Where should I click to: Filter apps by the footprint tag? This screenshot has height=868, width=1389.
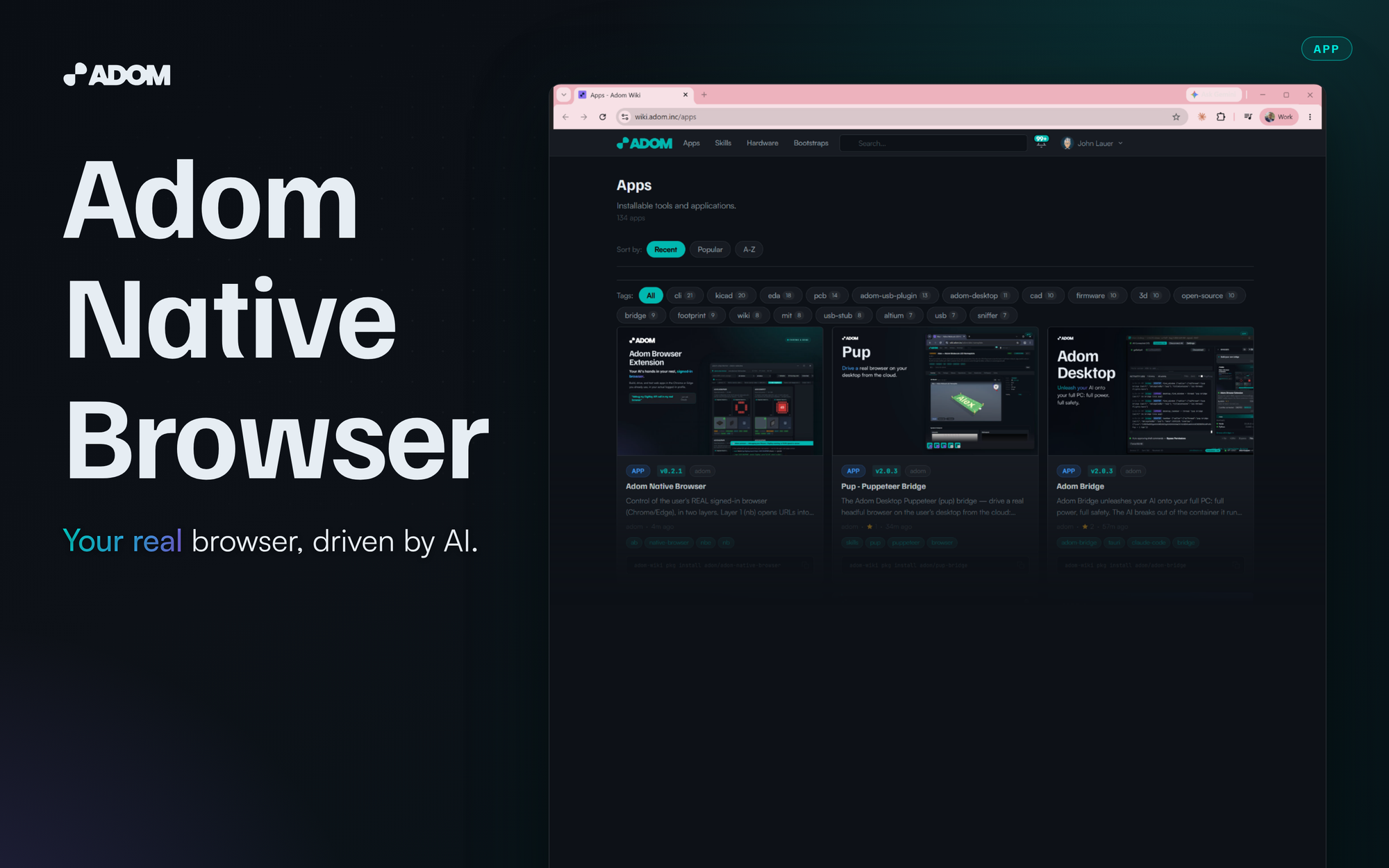coord(697,316)
